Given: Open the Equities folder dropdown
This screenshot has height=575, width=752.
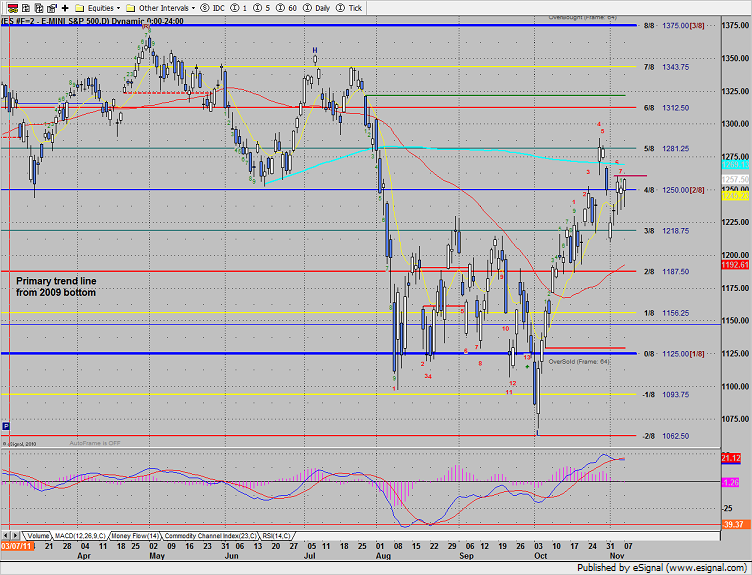Looking at the screenshot, I should click(98, 8).
